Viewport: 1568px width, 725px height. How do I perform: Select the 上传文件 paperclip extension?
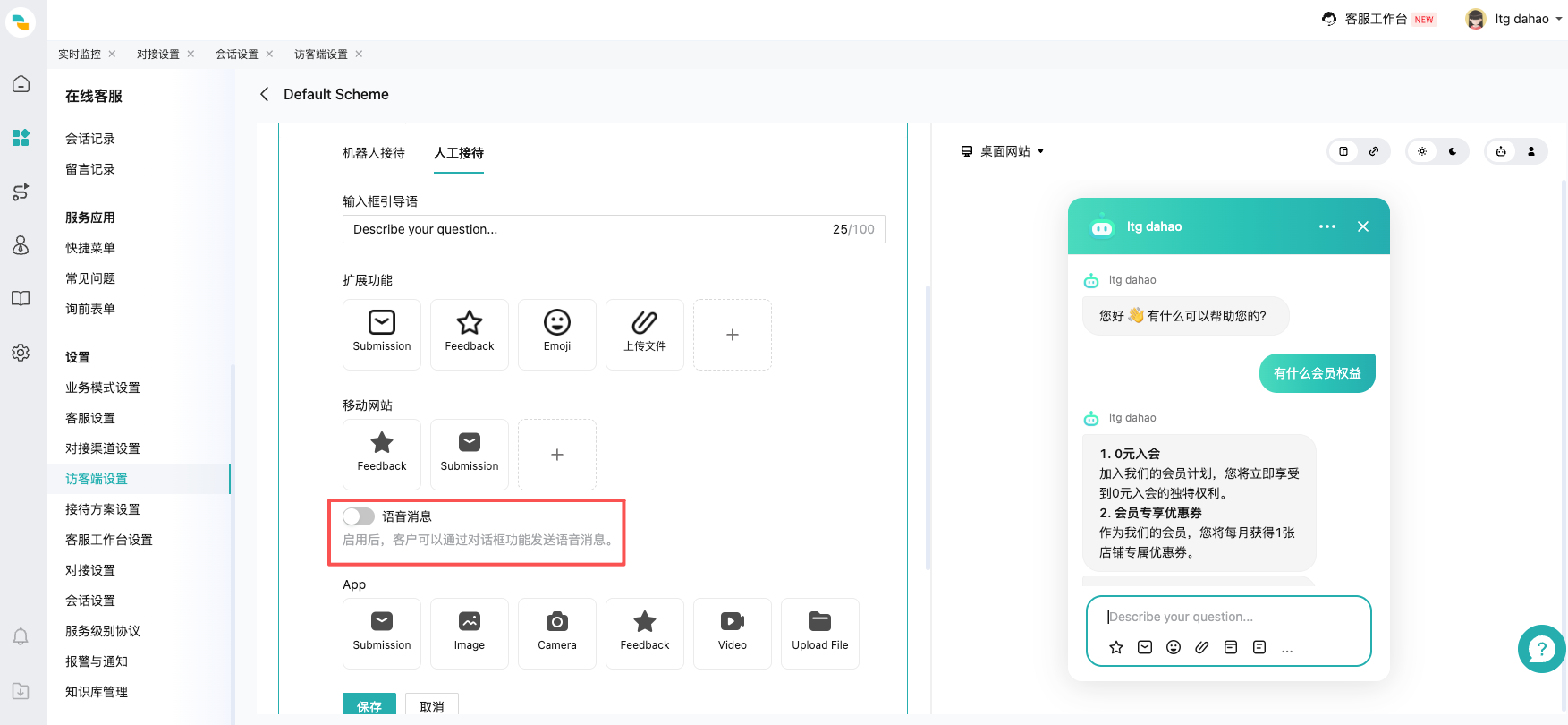pyautogui.click(x=645, y=334)
